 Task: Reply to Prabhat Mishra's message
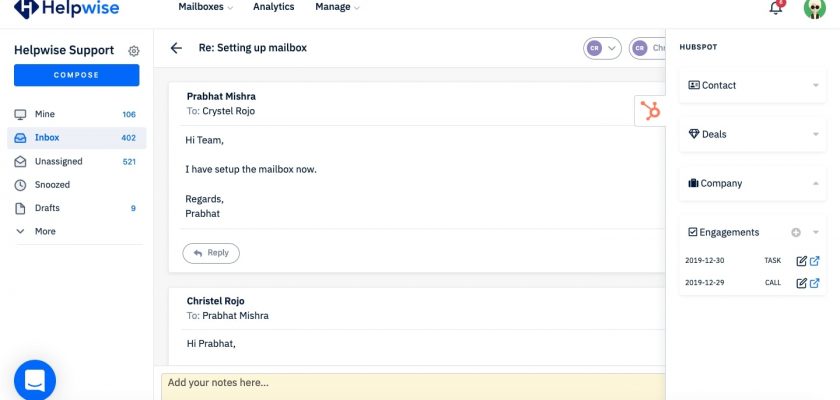(x=211, y=253)
